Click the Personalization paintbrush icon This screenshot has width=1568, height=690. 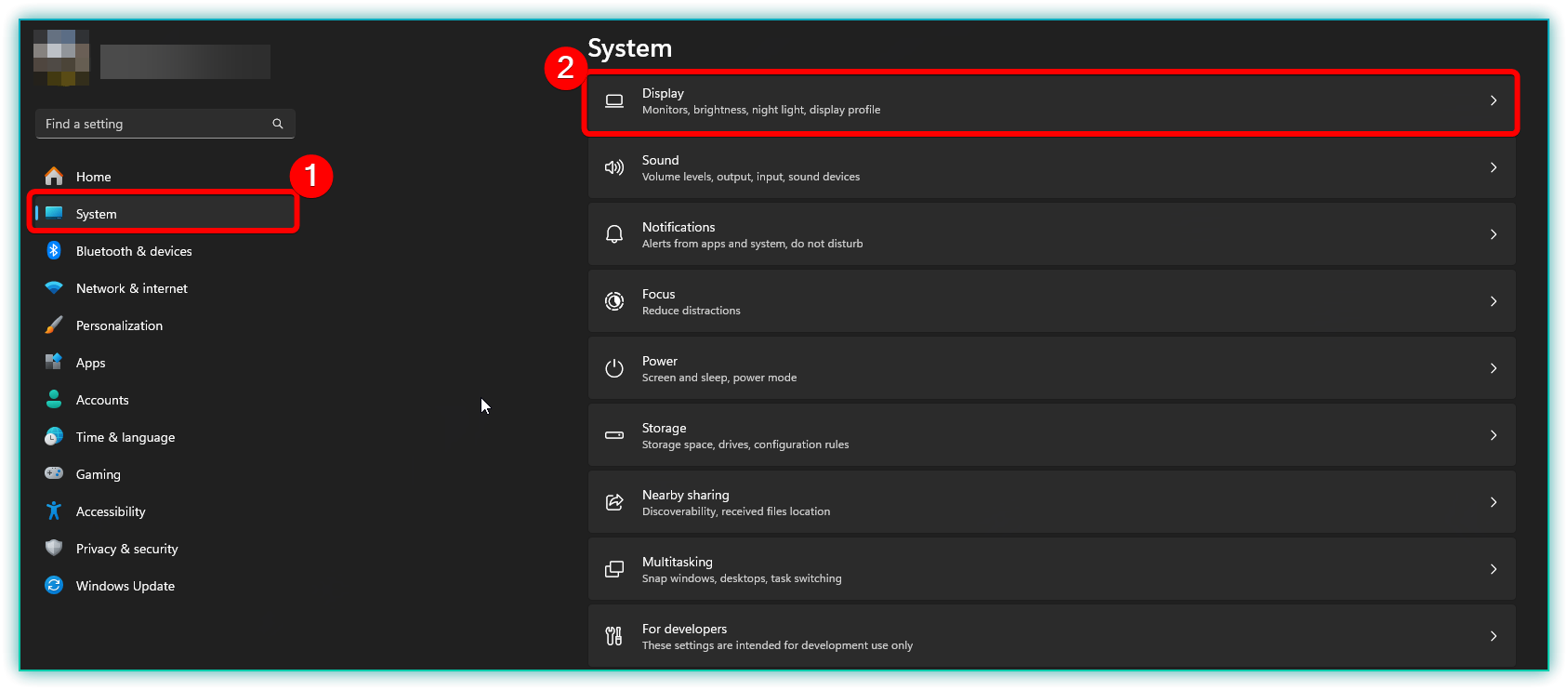[54, 325]
